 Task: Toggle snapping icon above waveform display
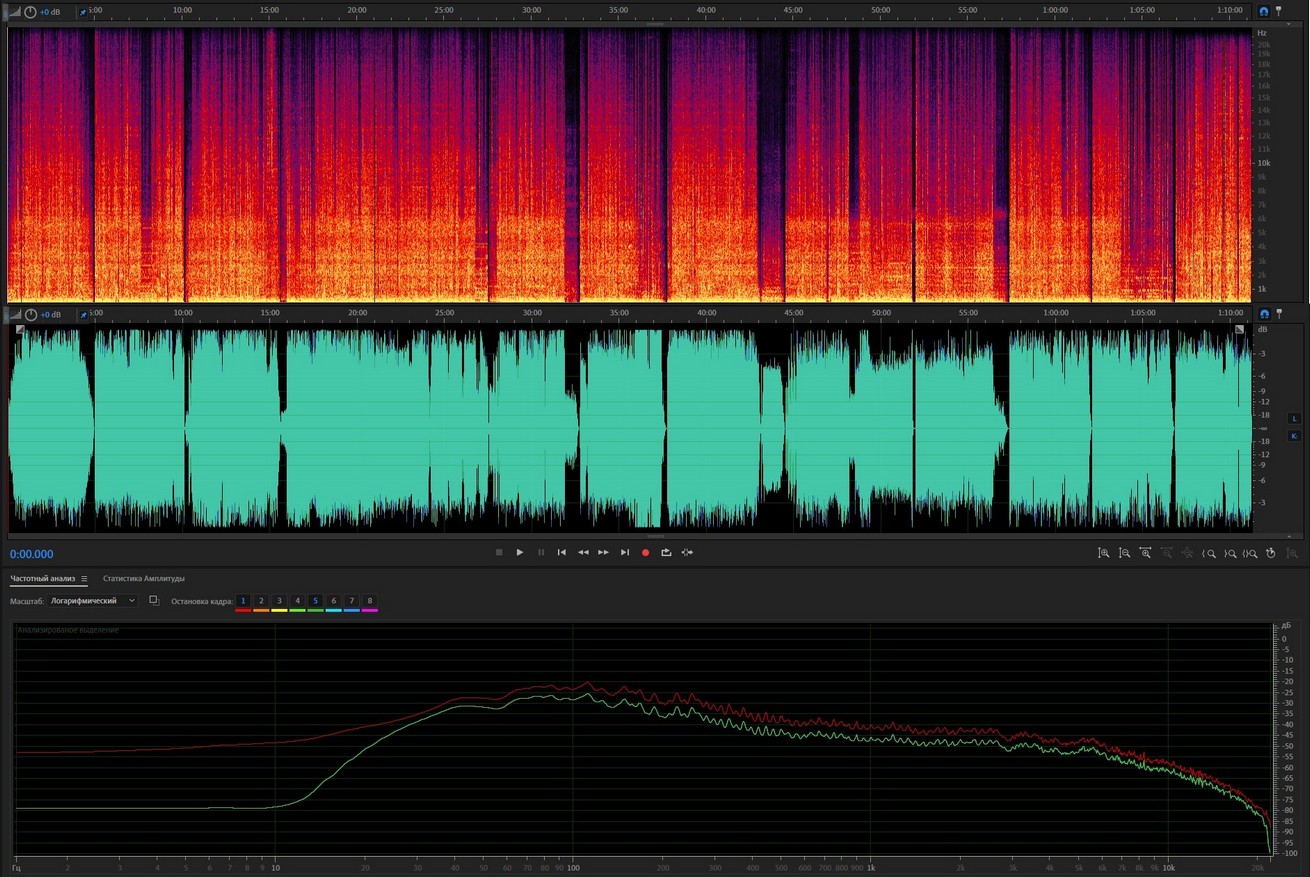pyautogui.click(x=1264, y=314)
